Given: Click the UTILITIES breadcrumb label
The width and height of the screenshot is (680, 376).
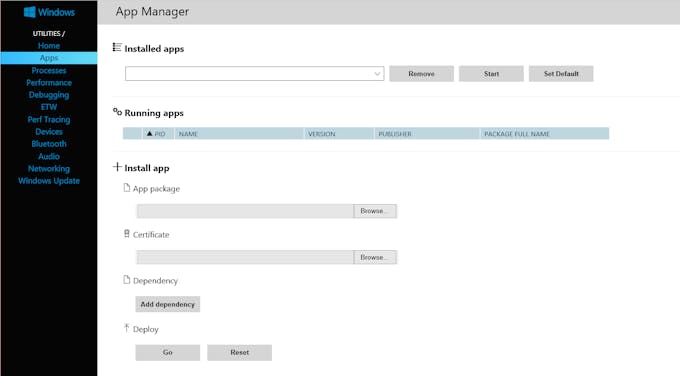Looking at the screenshot, I should click(49, 33).
